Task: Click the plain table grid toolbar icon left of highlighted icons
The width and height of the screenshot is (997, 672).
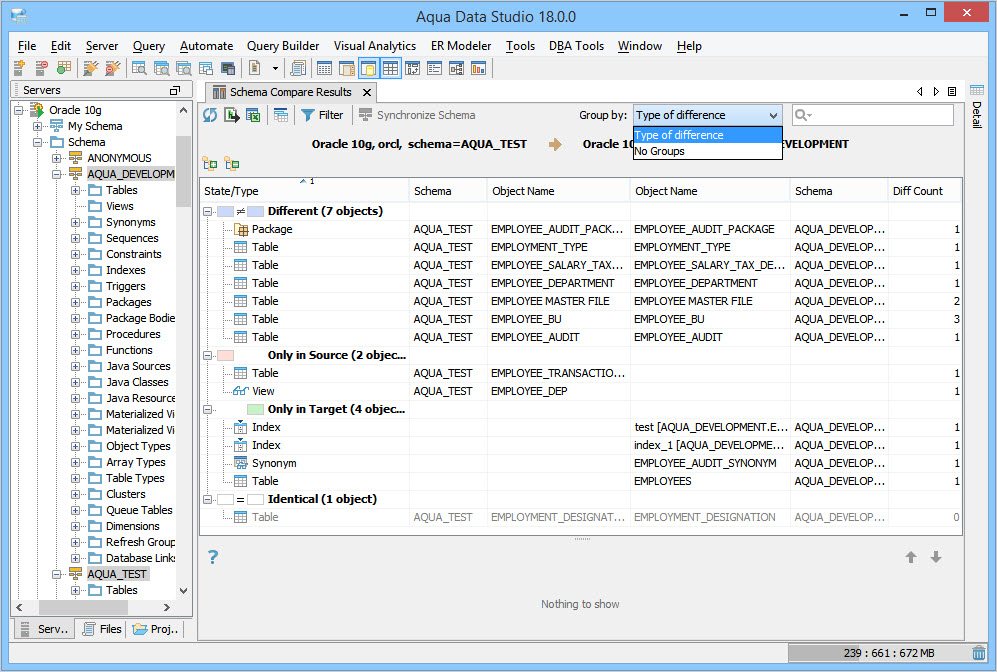Action: pyautogui.click(x=324, y=67)
